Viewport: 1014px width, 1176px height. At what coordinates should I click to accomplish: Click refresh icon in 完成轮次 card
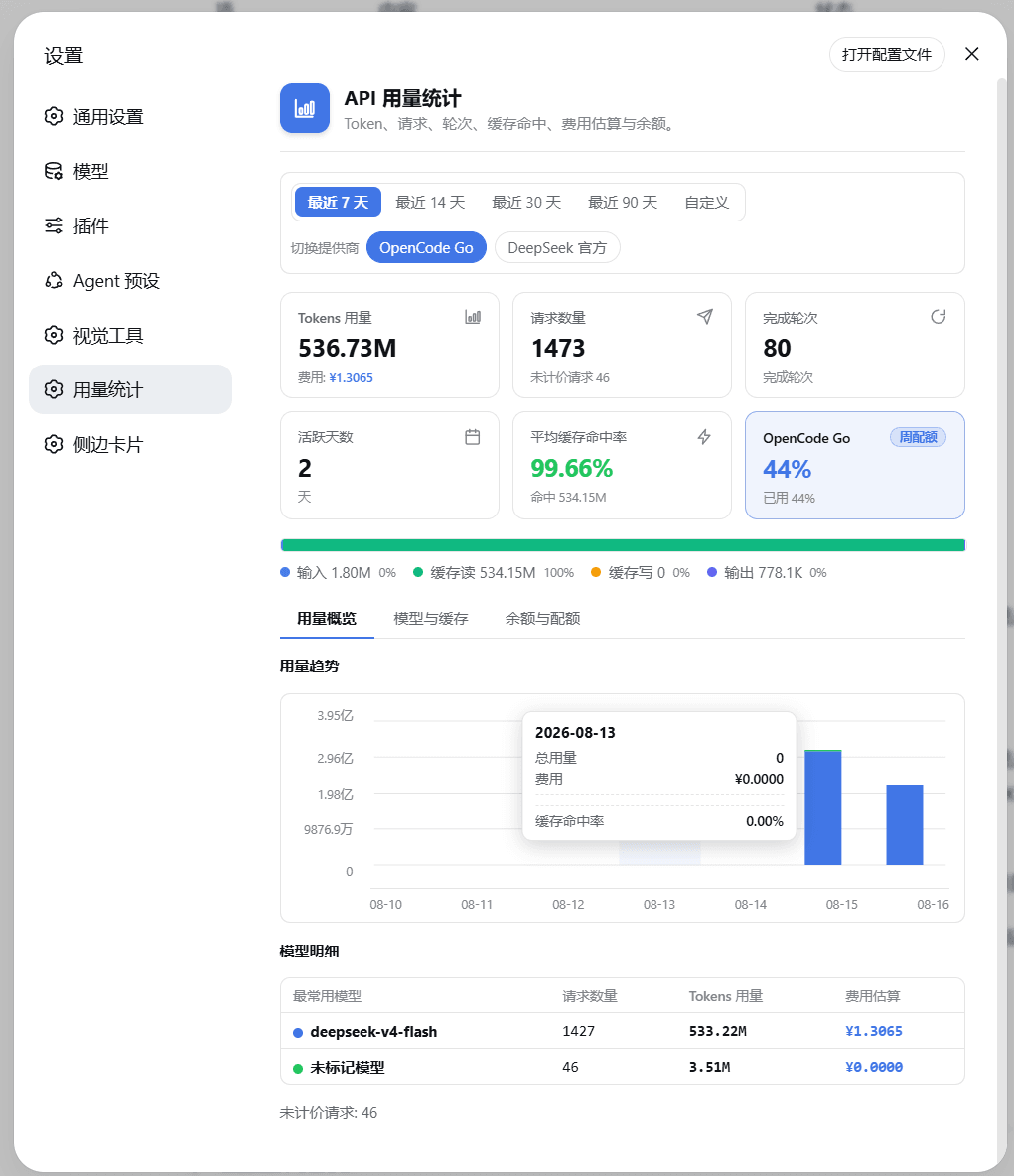[939, 317]
